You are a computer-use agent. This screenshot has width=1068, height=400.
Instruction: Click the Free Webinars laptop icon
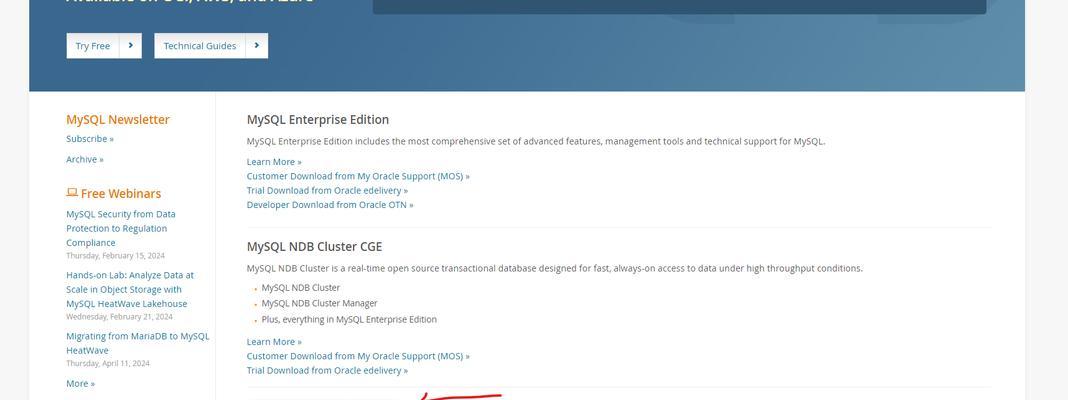pyautogui.click(x=72, y=193)
